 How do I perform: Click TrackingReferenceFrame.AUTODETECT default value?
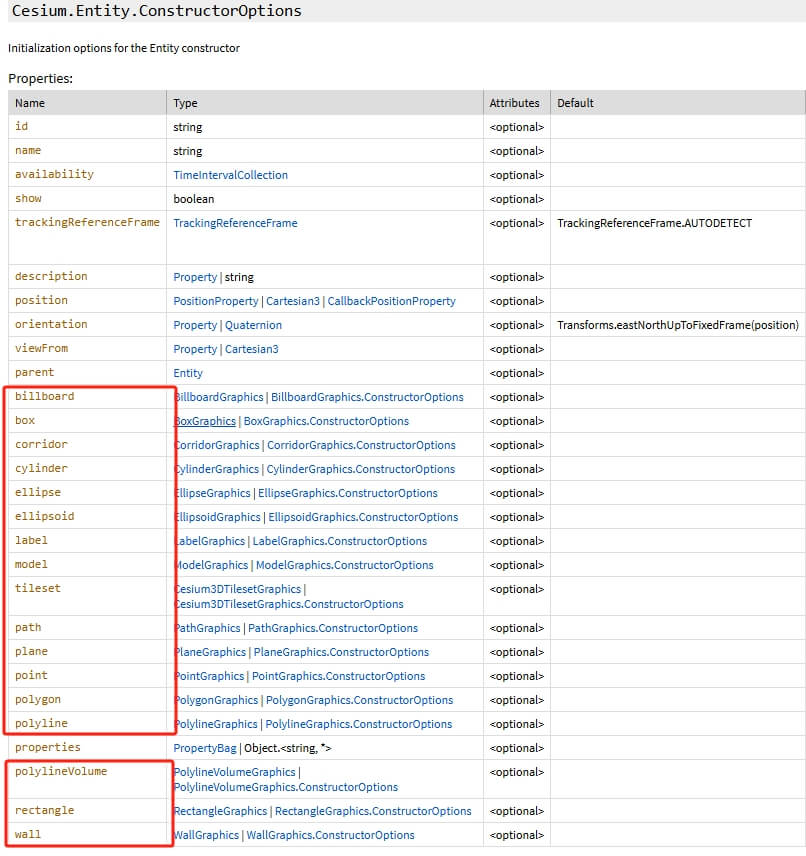pos(654,223)
